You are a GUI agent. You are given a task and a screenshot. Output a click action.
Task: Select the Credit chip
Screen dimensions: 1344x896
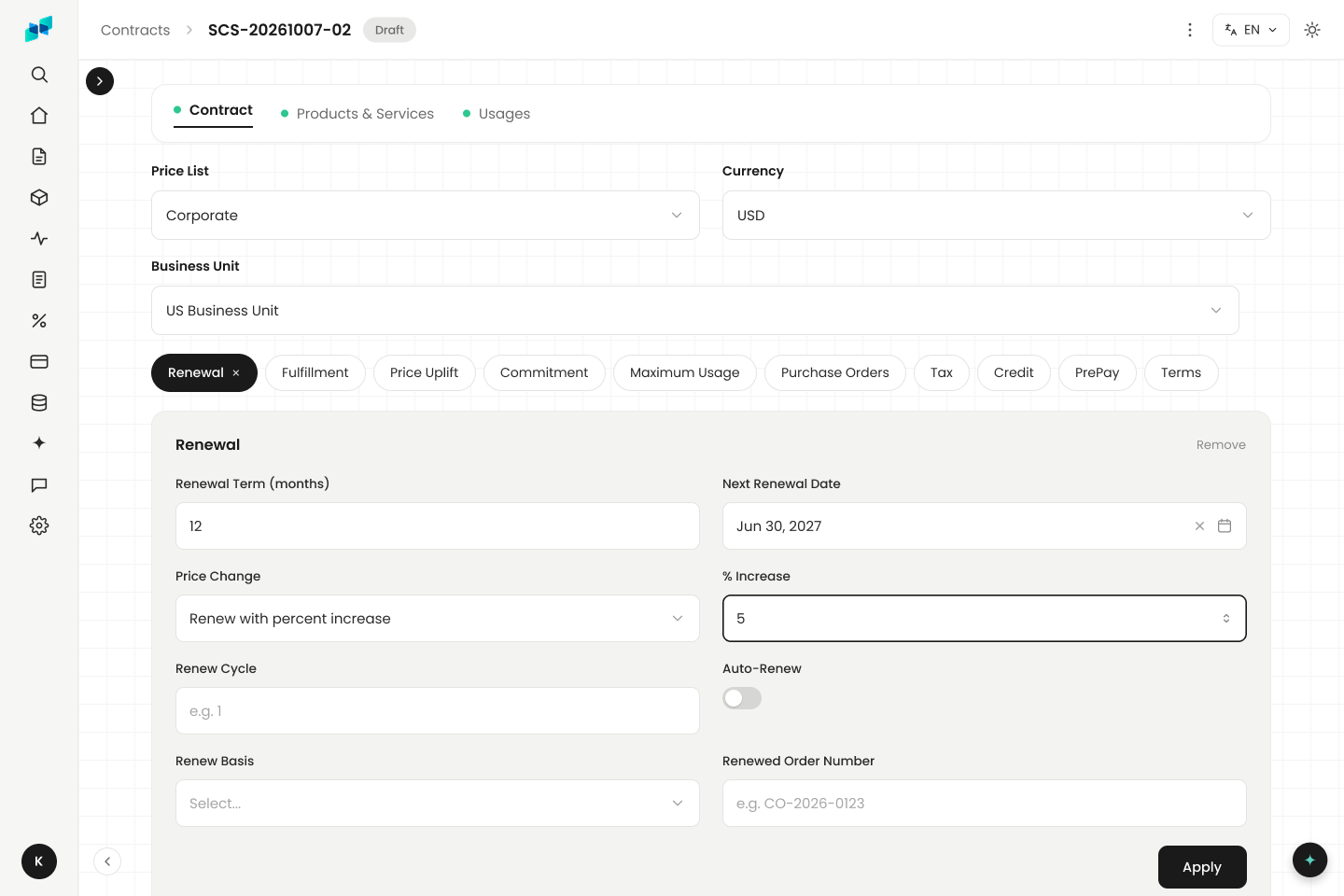[x=1014, y=373]
